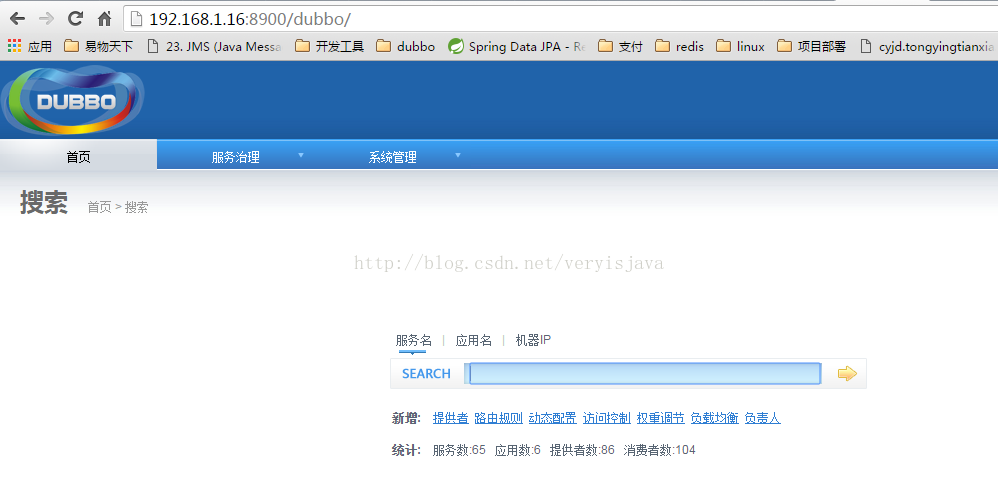Image resolution: width=998 pixels, height=504 pixels.
Task: Click the 负载均衡 add link
Action: point(715,418)
